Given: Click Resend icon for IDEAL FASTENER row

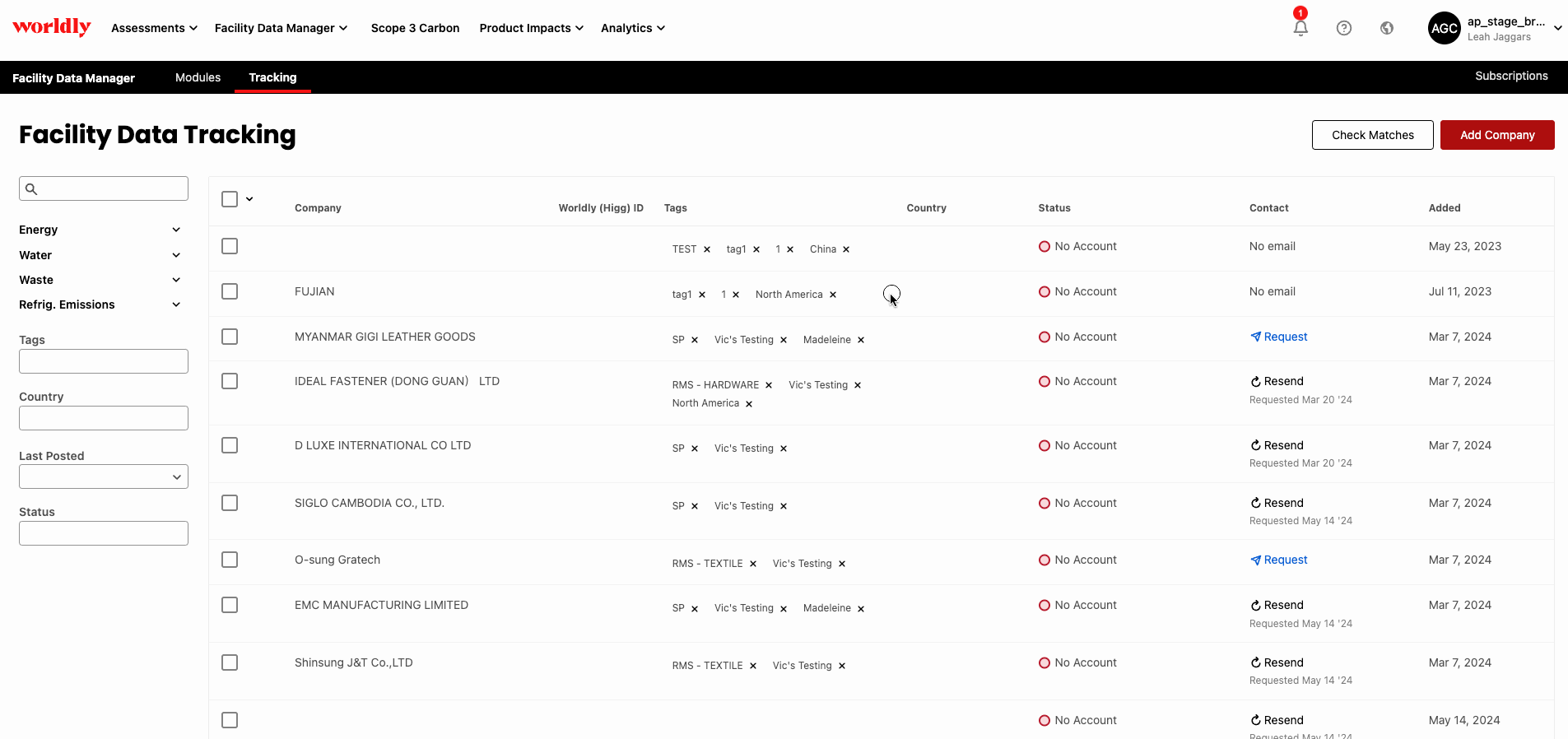Looking at the screenshot, I should point(1256,382).
